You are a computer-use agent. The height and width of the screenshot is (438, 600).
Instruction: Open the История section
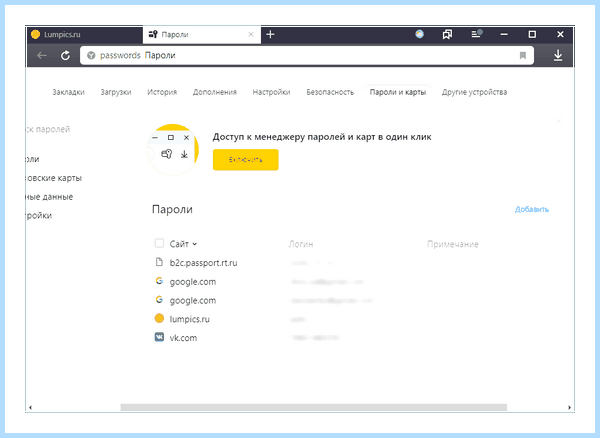[x=162, y=92]
